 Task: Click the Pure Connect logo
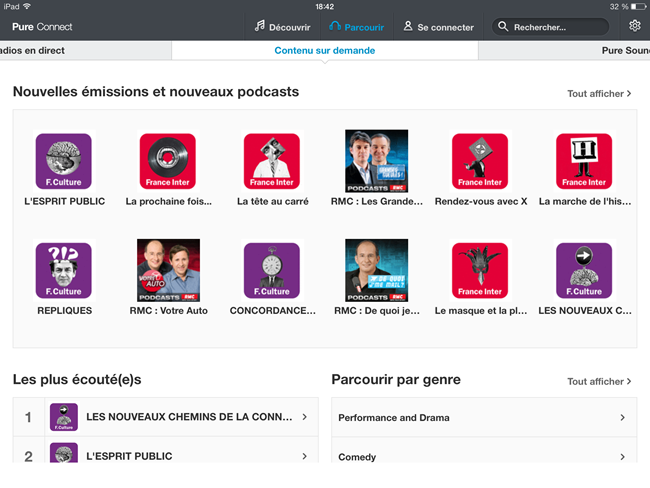click(x=42, y=27)
